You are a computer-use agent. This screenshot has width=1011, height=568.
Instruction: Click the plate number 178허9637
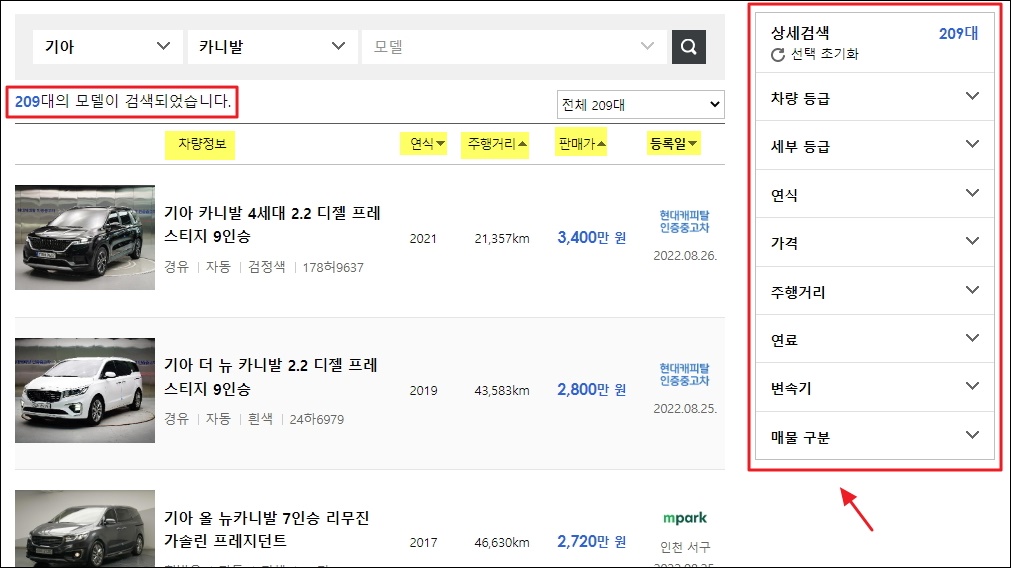(x=333, y=268)
